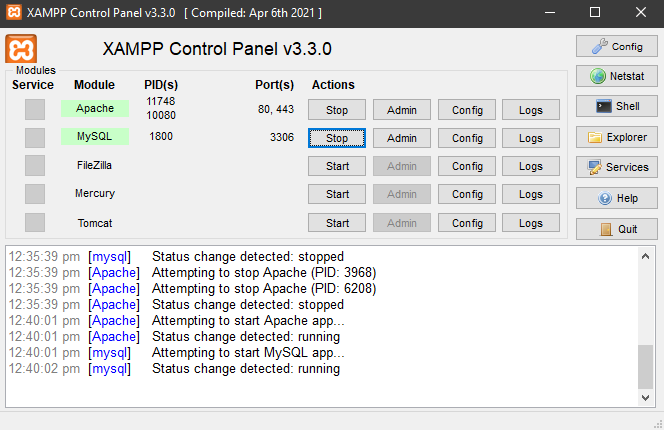Toggle the Apache service checkbox

coord(35,109)
